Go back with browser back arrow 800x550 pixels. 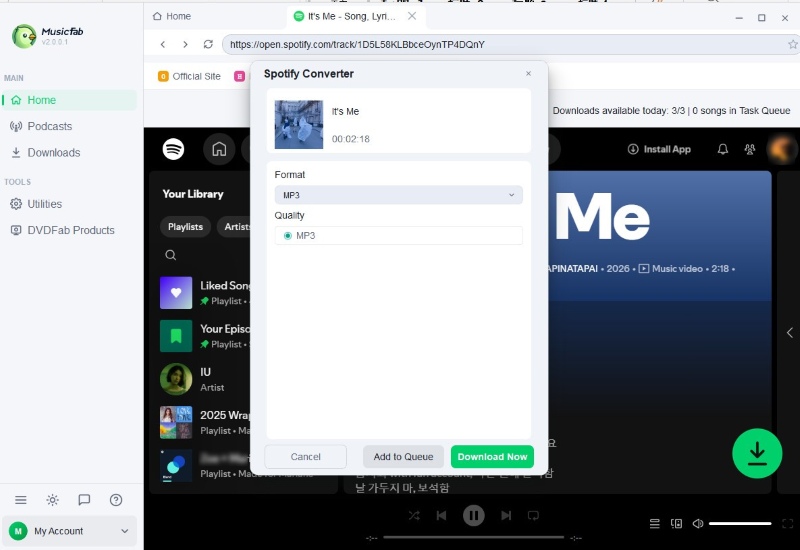tap(163, 44)
